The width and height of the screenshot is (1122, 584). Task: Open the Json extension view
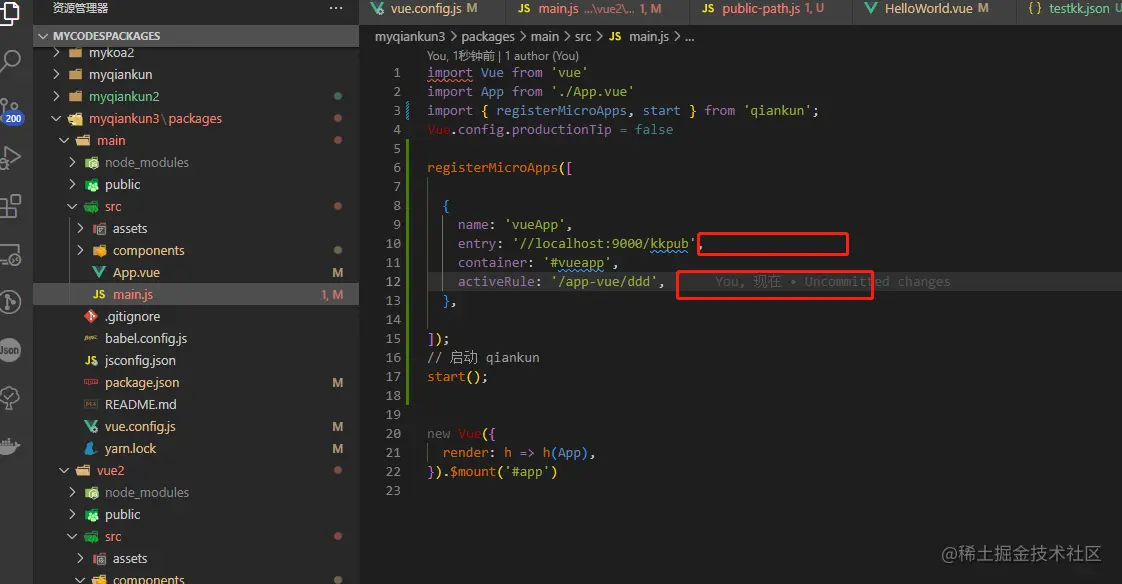(10, 350)
